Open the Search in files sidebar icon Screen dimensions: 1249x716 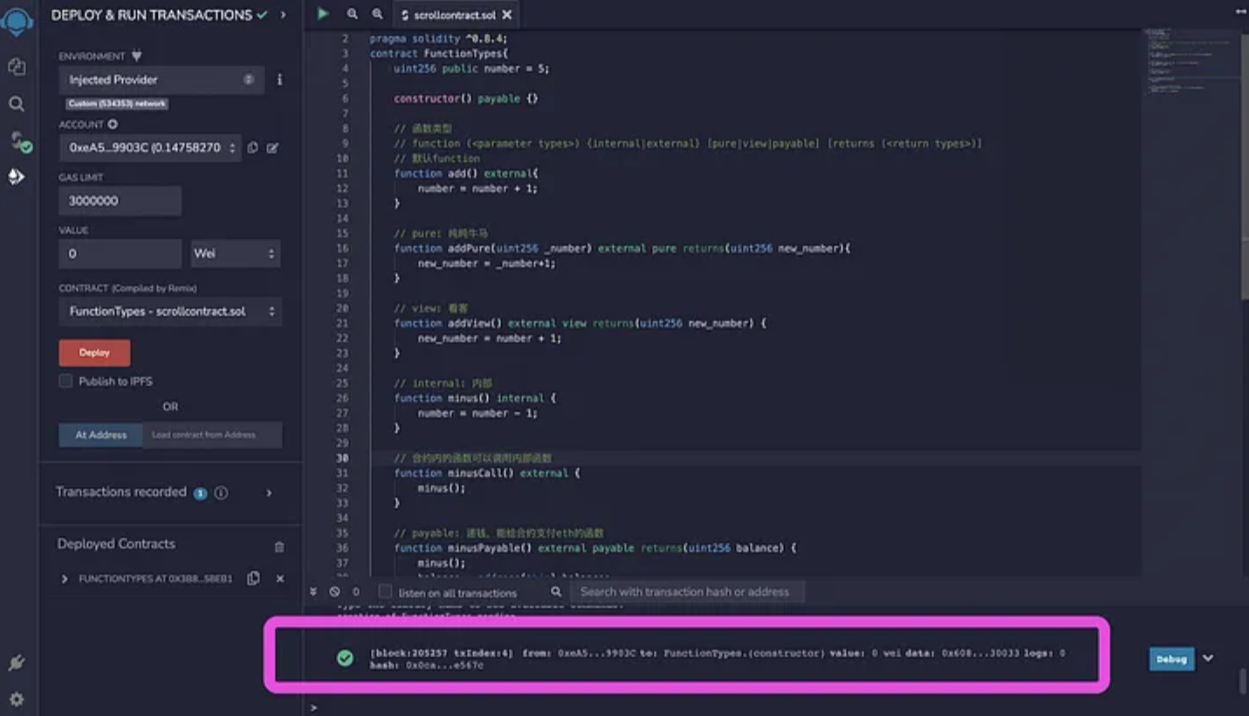click(x=16, y=104)
